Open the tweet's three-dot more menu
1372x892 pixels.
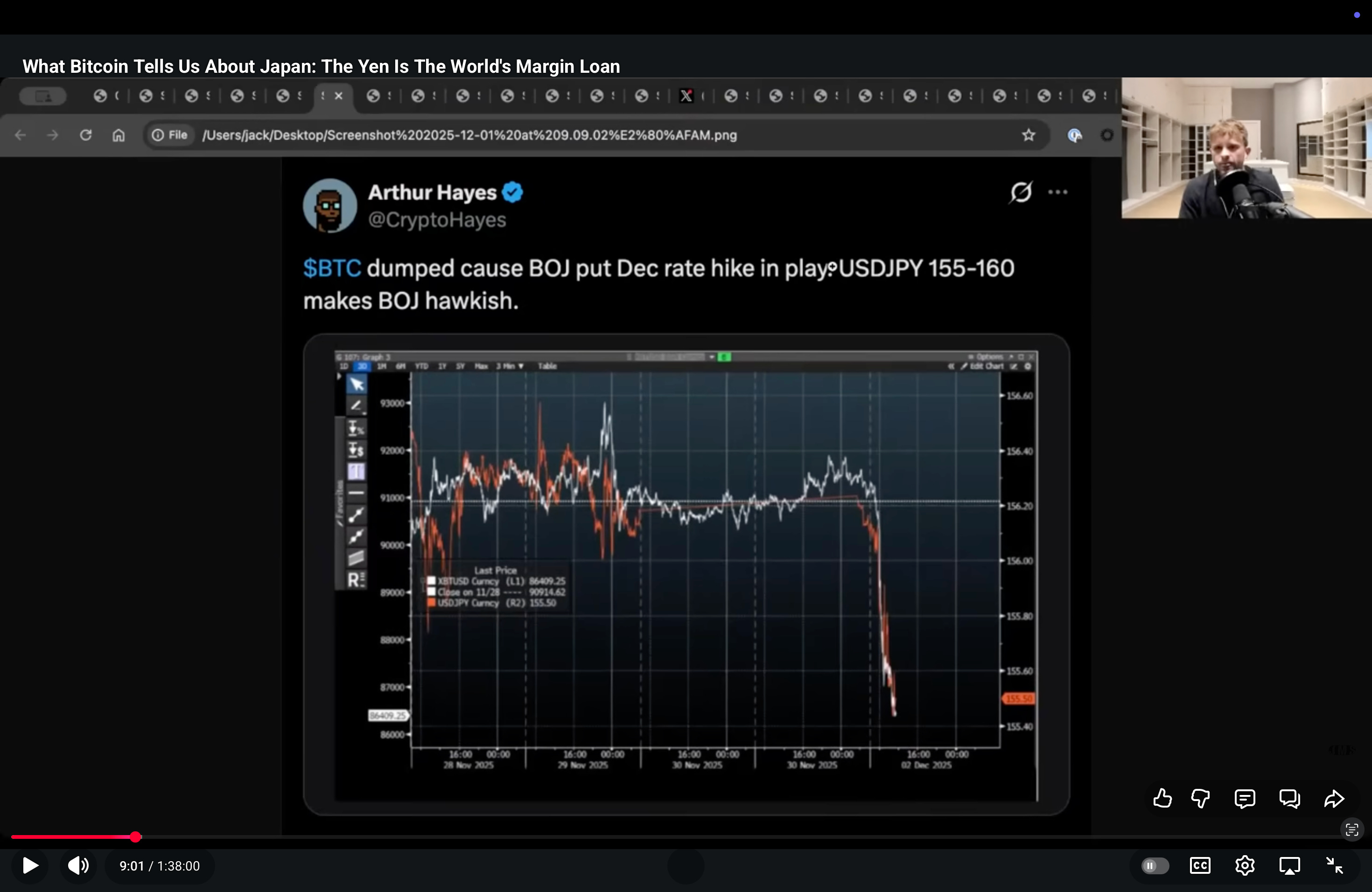1057,193
